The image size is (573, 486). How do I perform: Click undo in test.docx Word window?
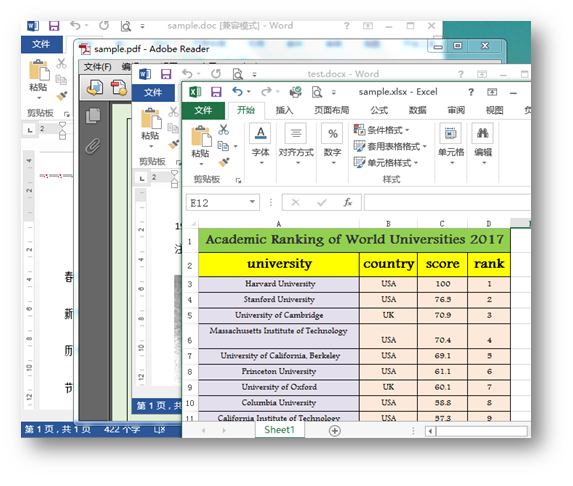(187, 74)
